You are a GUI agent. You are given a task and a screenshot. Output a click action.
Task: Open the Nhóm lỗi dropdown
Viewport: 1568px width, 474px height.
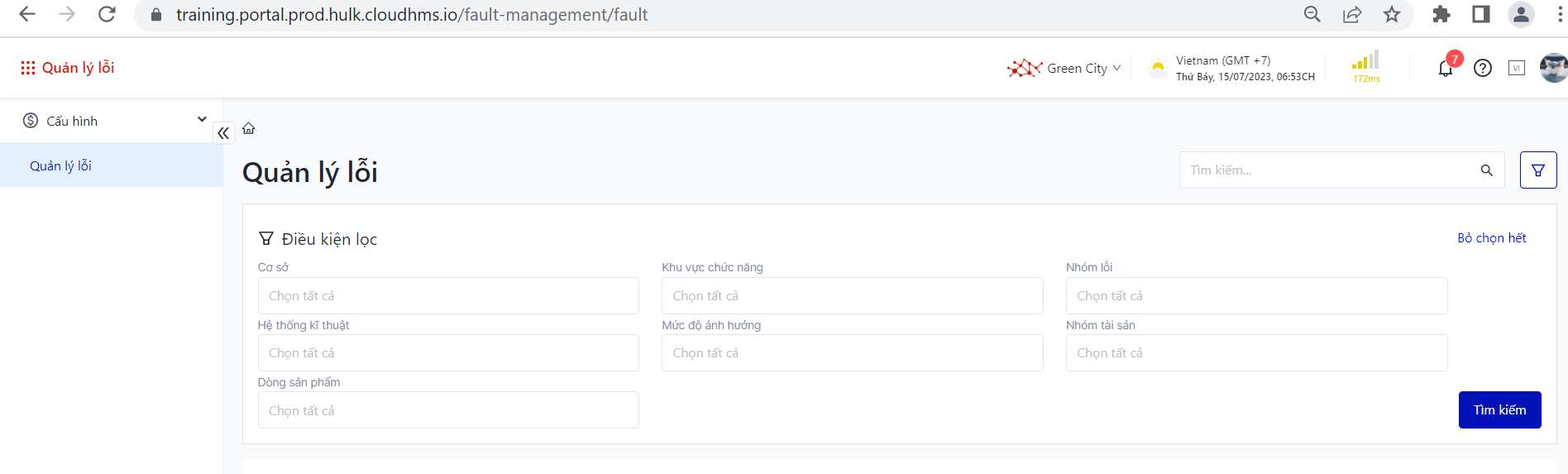click(x=1256, y=296)
